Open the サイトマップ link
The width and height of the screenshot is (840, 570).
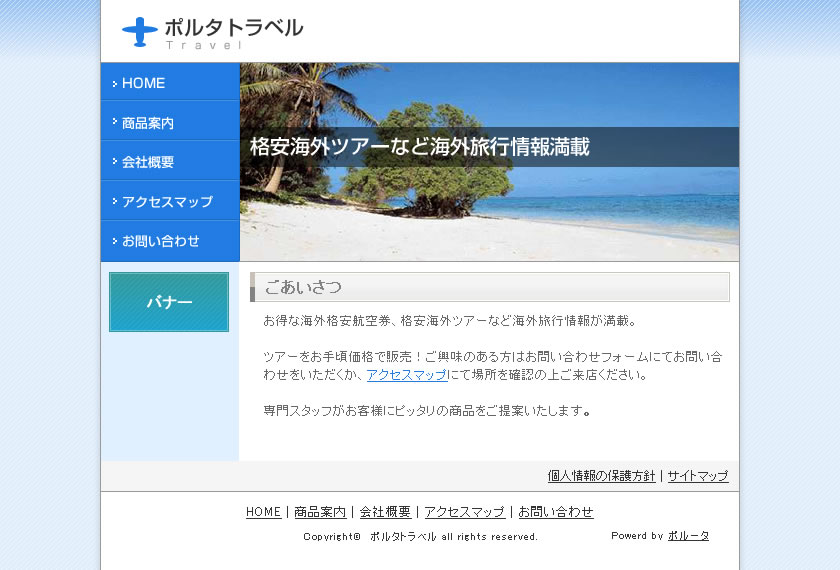tap(698, 476)
